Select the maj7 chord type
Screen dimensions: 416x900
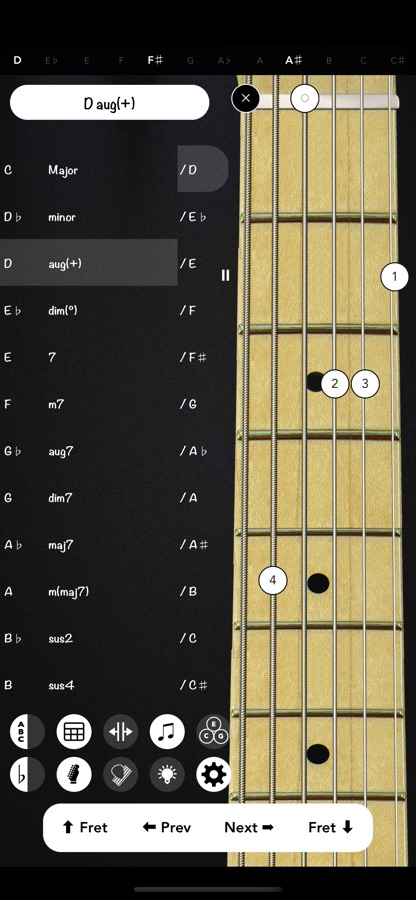(x=60, y=545)
